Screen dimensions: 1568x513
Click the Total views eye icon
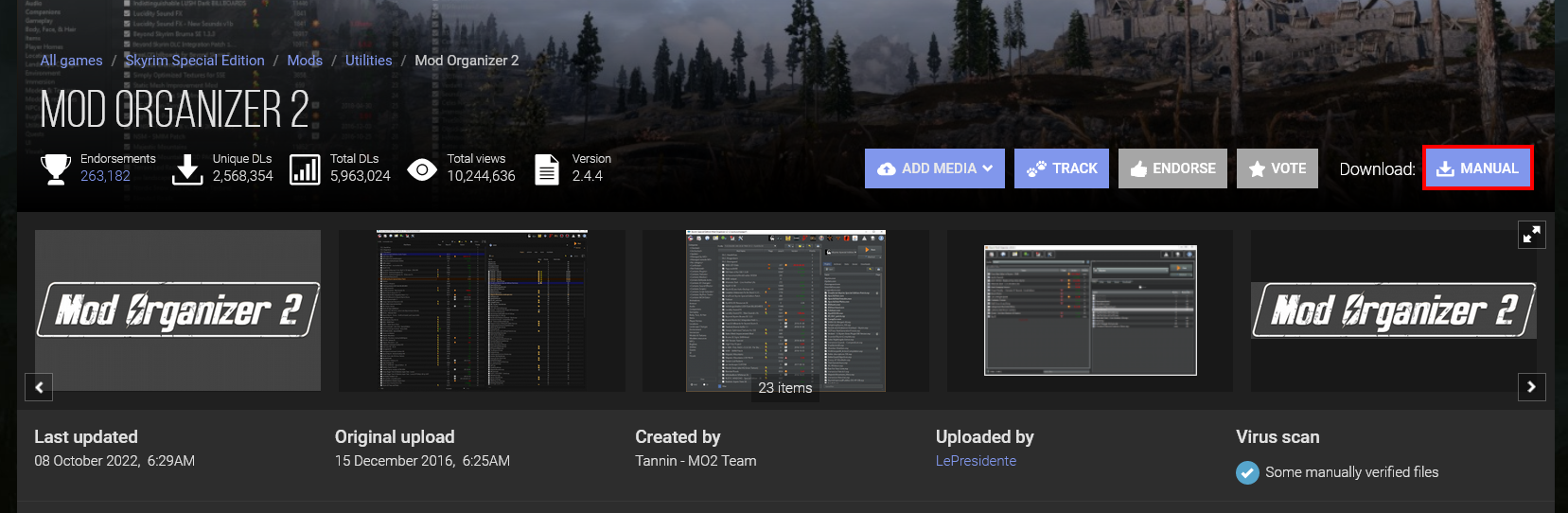click(x=422, y=169)
